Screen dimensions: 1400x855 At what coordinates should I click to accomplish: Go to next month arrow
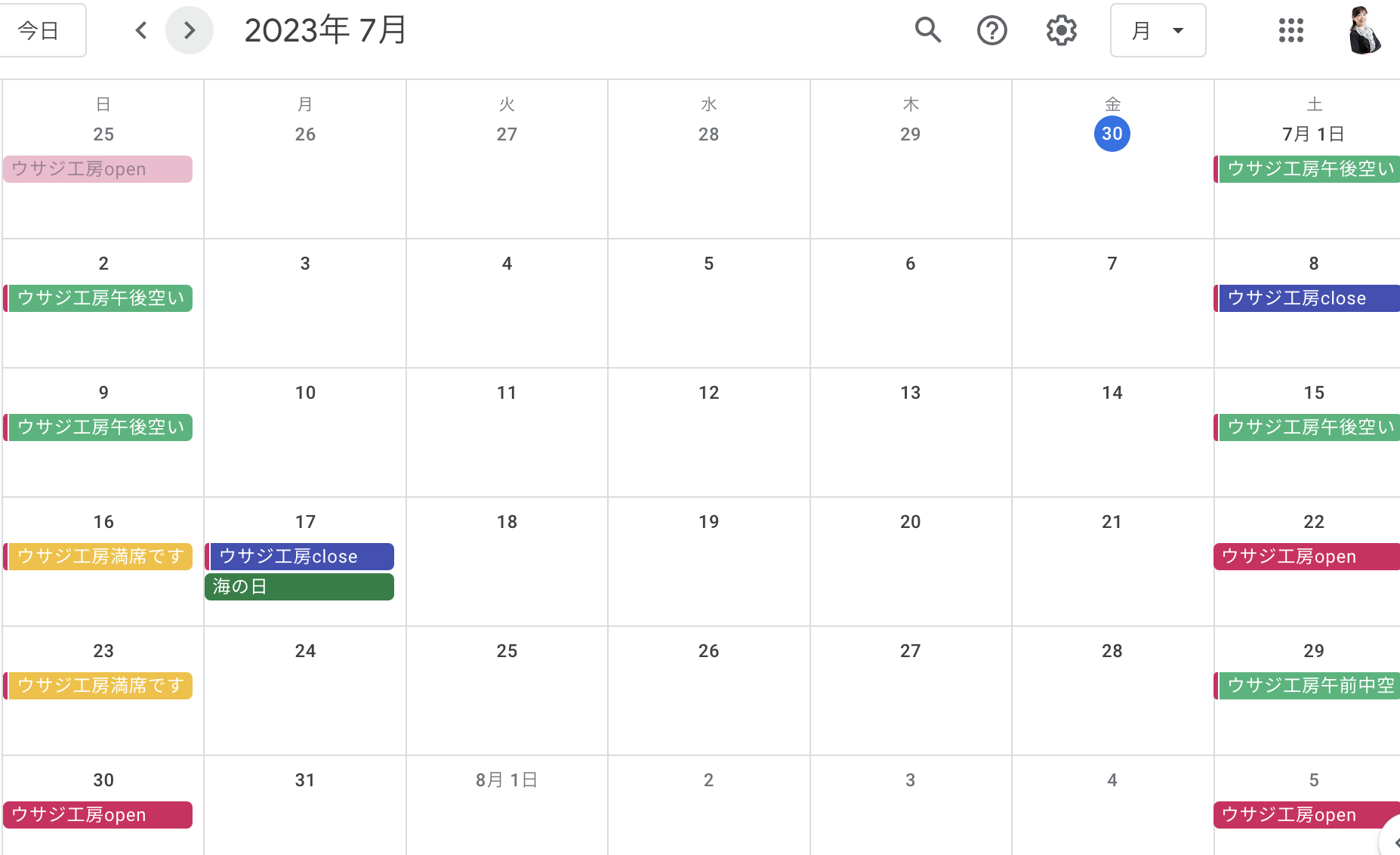click(x=189, y=30)
